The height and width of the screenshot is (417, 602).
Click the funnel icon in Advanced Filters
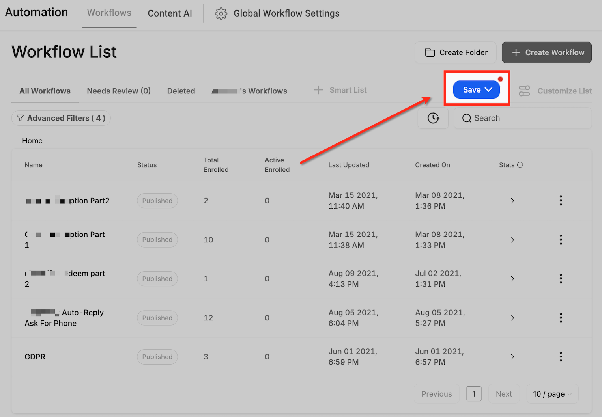point(20,118)
